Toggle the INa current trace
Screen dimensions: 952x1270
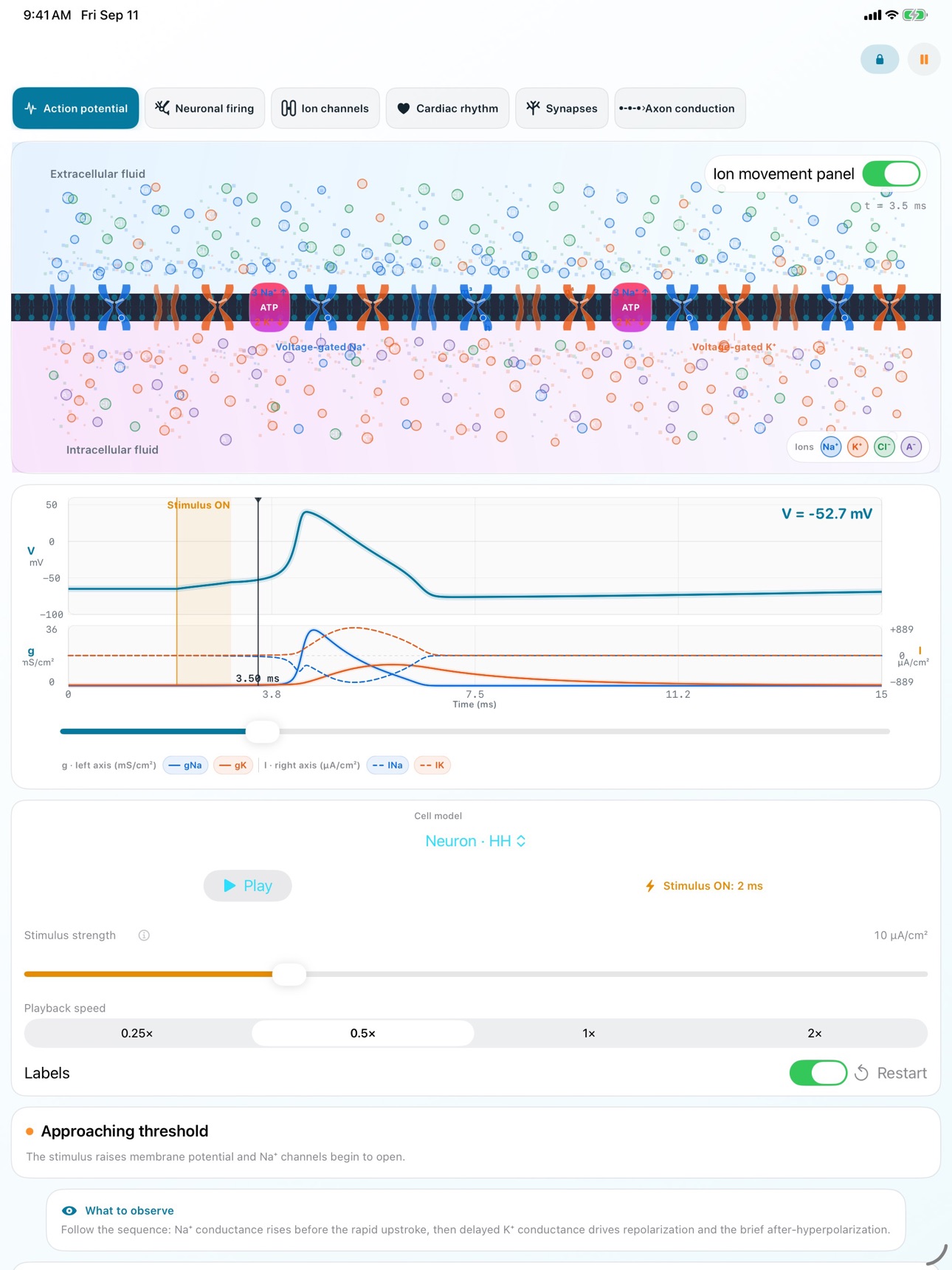pyautogui.click(x=387, y=766)
